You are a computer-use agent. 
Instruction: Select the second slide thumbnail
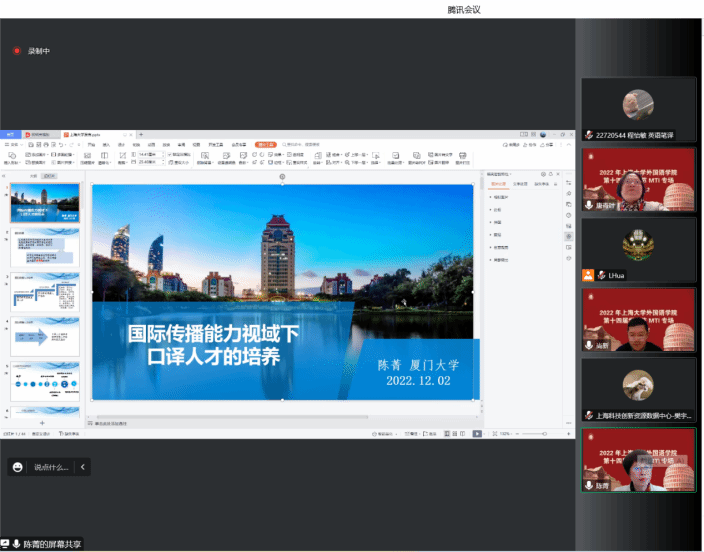pyautogui.click(x=42, y=247)
